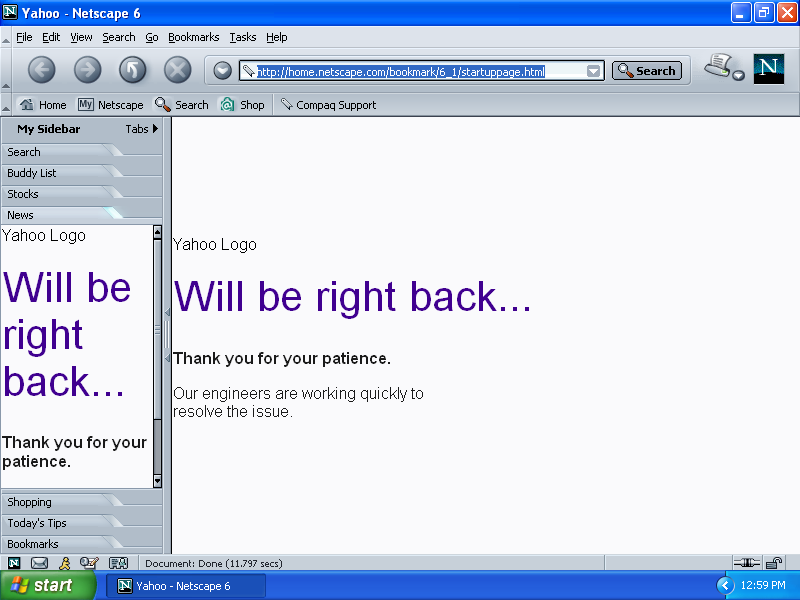This screenshot has height=600, width=800.
Task: Click the "Document: Done" status text
Action: point(214,563)
